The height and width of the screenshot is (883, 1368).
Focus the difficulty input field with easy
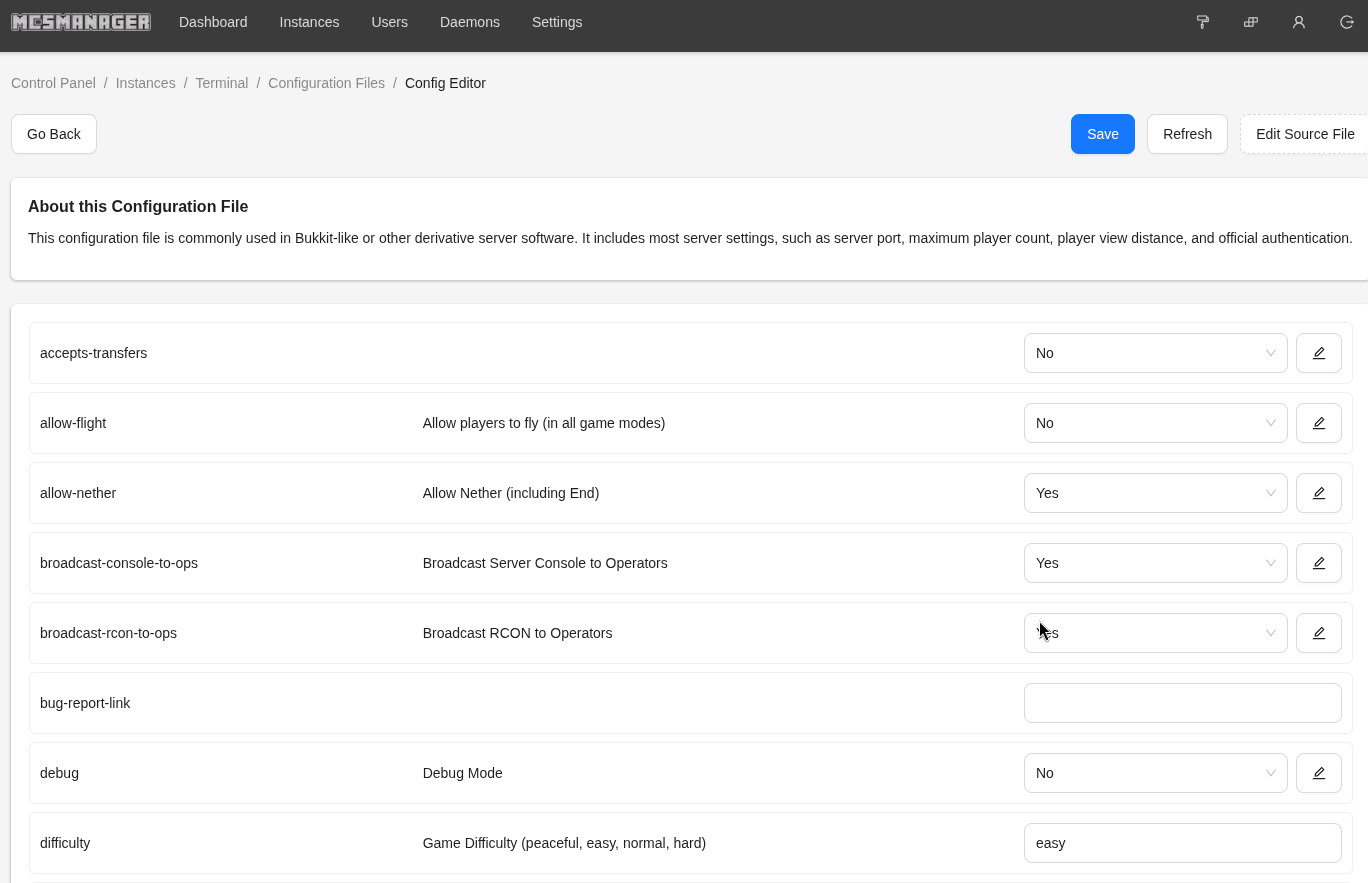(1183, 843)
